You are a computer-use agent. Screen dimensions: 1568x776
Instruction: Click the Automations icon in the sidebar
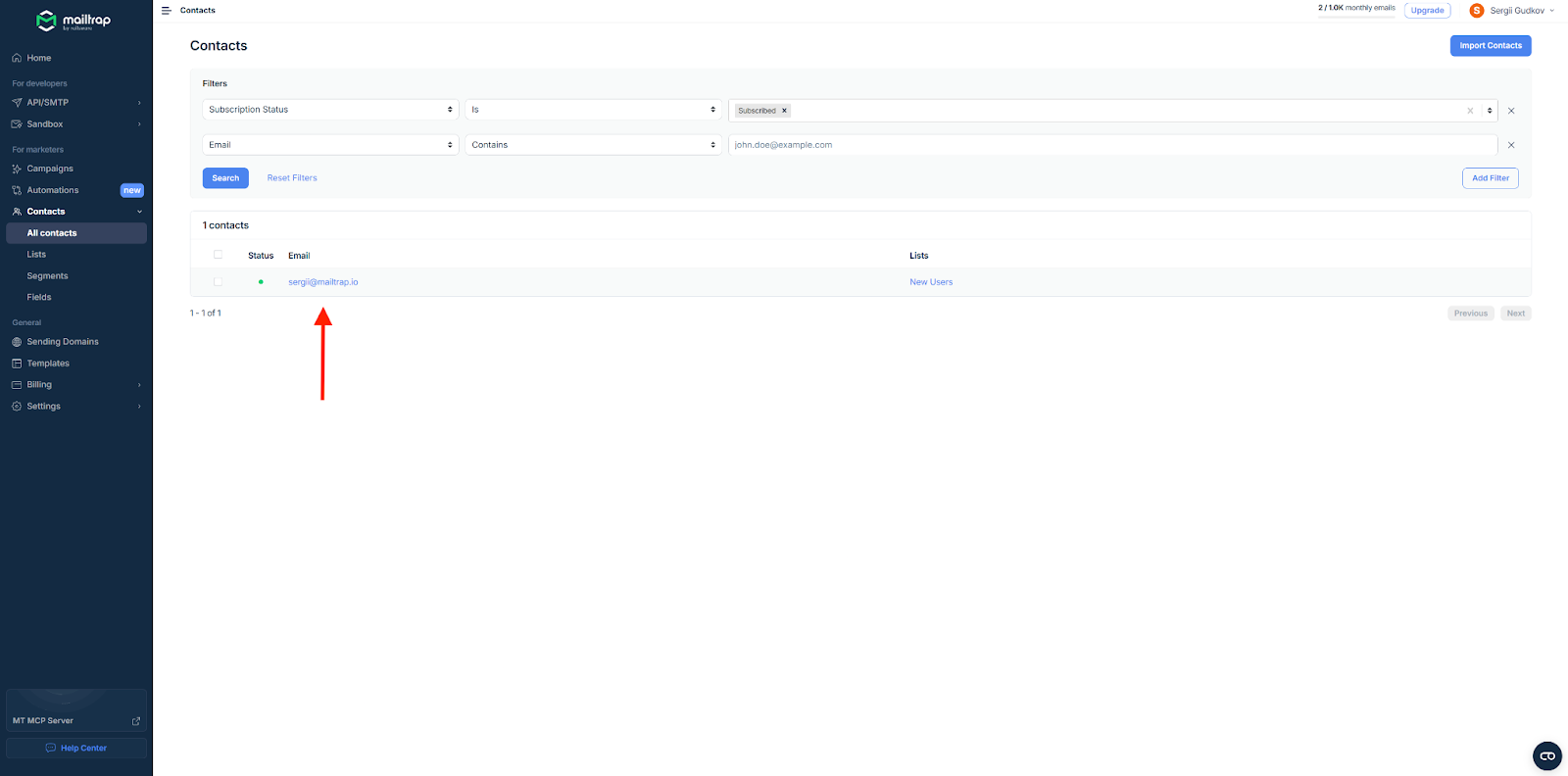click(x=17, y=190)
